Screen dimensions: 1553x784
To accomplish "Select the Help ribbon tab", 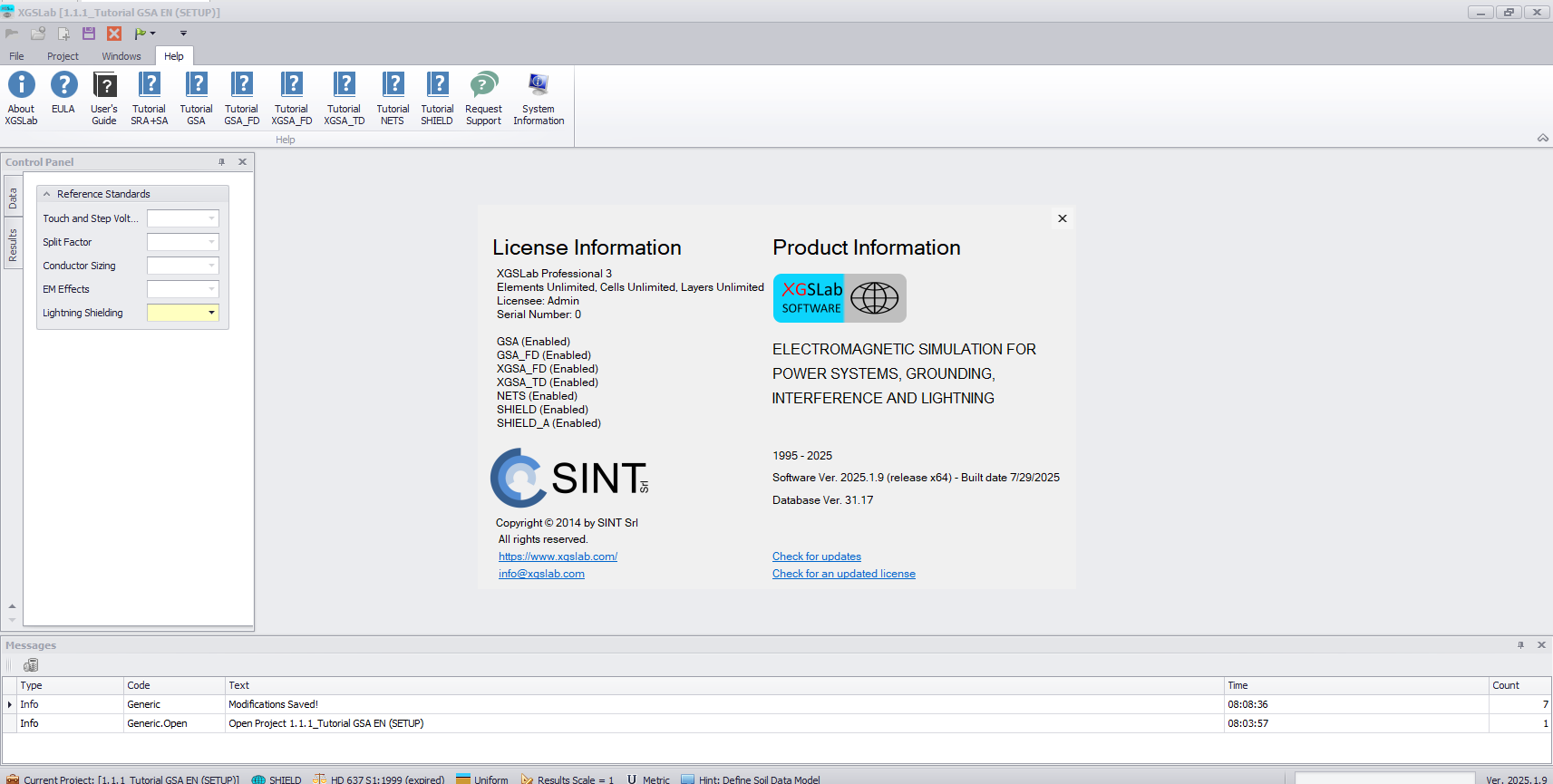I will coord(173,56).
